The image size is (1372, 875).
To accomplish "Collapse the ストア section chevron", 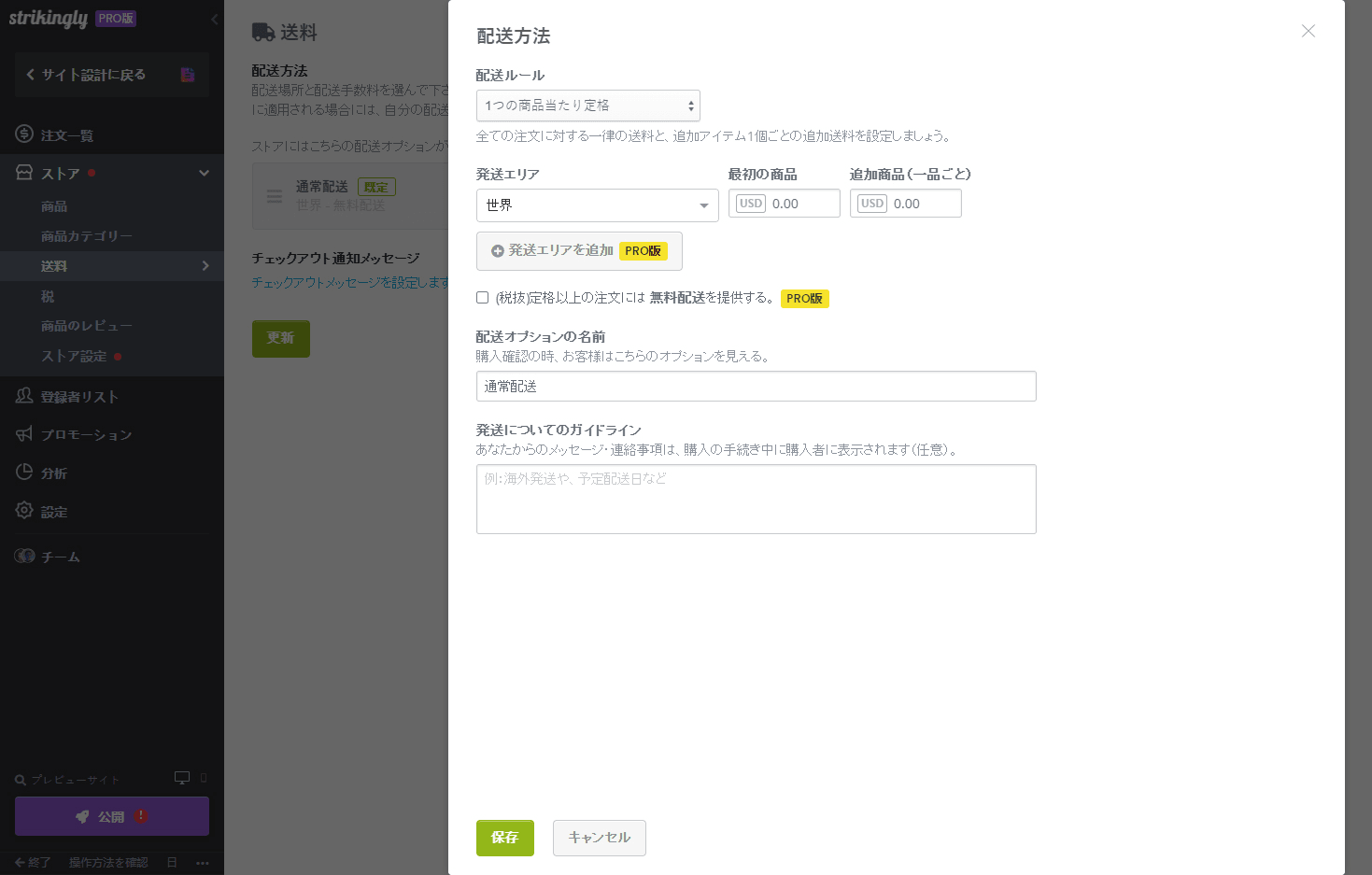I will (x=204, y=173).
